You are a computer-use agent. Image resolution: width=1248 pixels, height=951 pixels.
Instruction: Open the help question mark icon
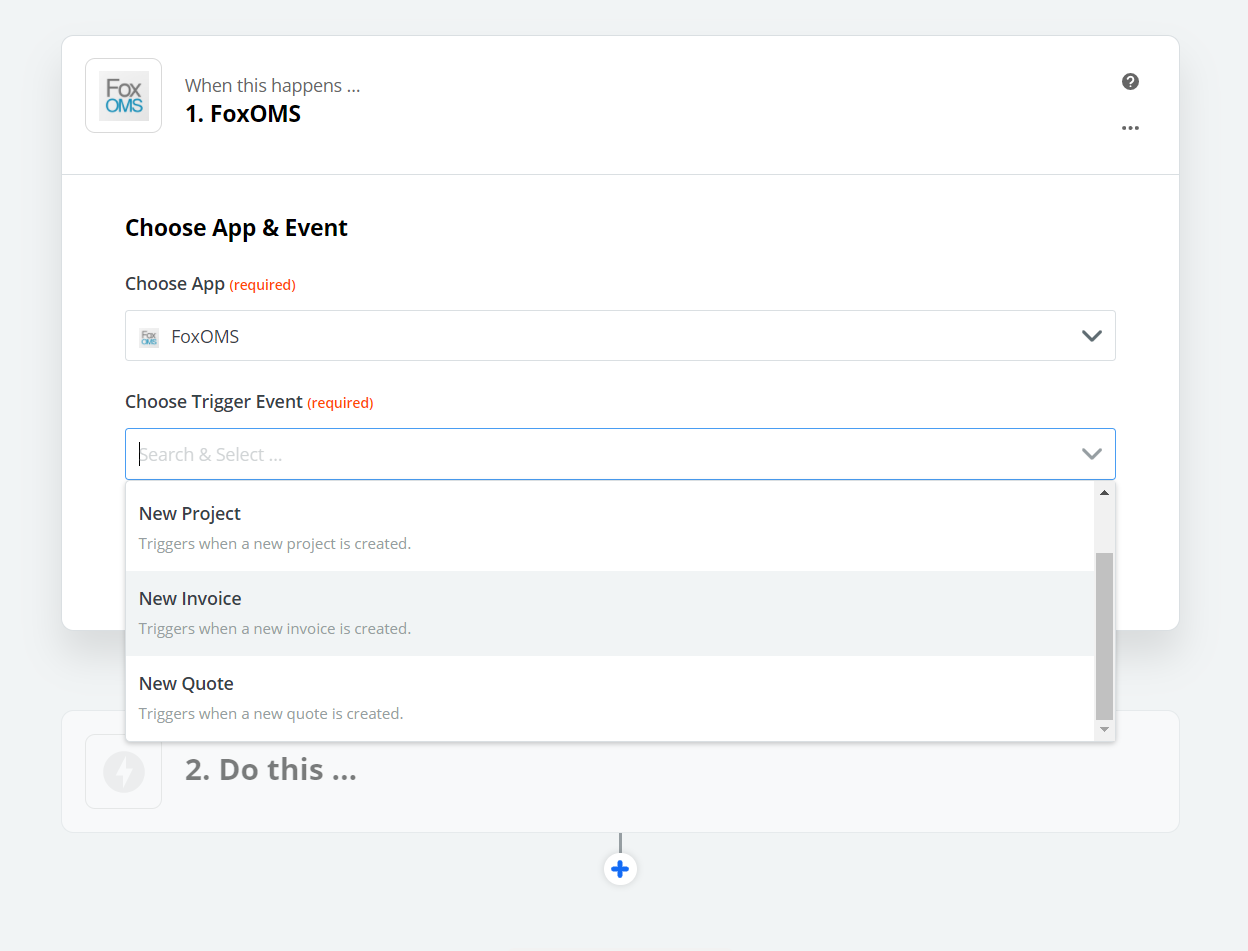point(1130,82)
